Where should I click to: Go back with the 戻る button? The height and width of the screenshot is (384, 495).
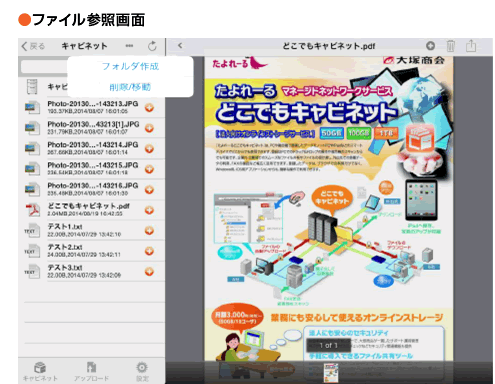tap(33, 46)
